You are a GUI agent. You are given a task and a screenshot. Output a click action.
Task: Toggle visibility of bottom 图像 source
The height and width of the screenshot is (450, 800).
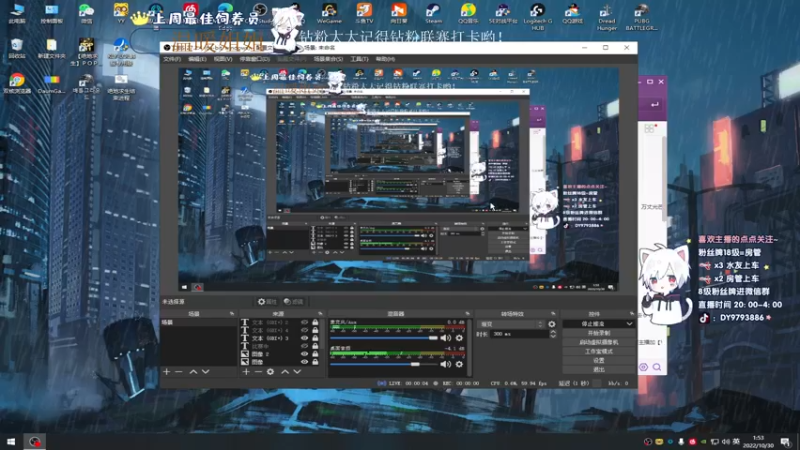305,362
